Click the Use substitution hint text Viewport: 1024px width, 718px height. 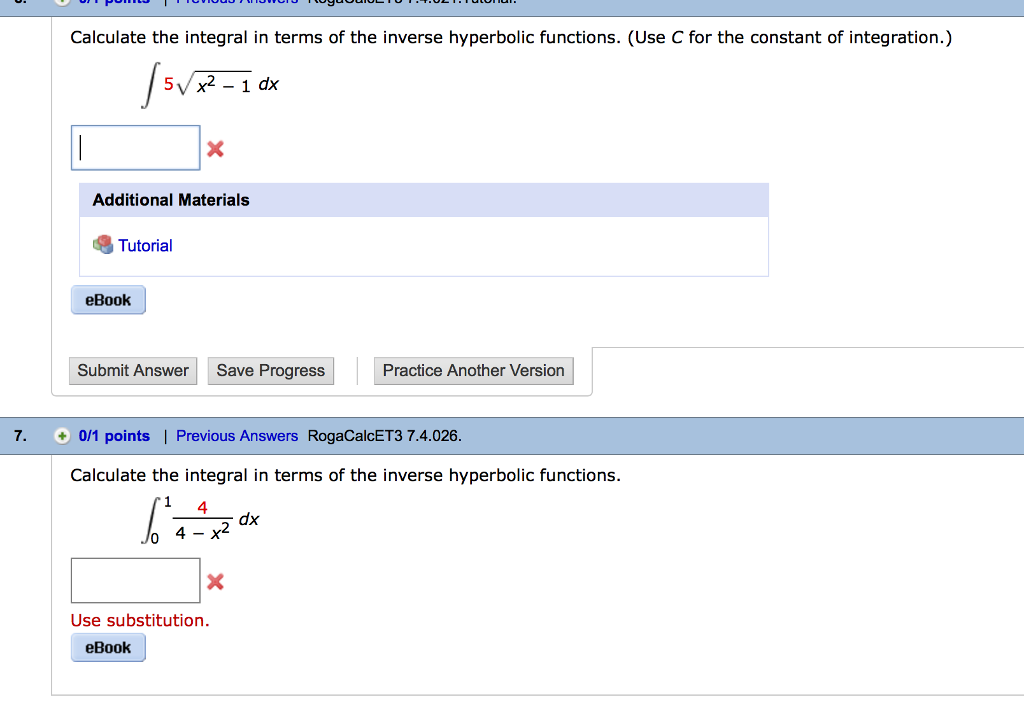(x=140, y=620)
